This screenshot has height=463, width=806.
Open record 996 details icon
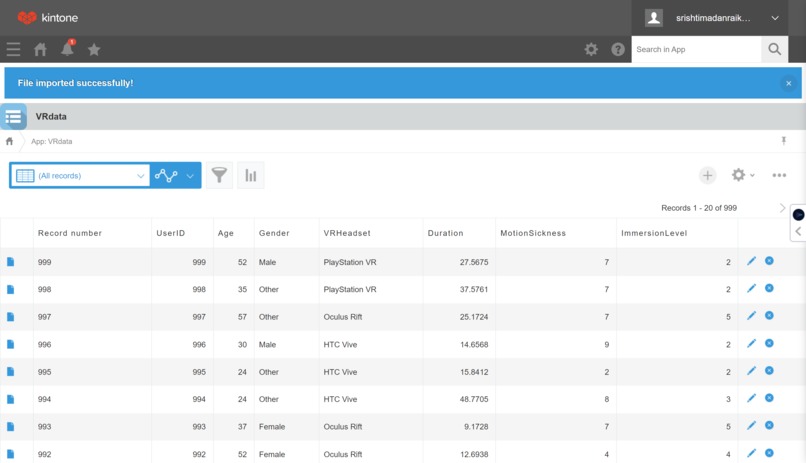pos(10,344)
